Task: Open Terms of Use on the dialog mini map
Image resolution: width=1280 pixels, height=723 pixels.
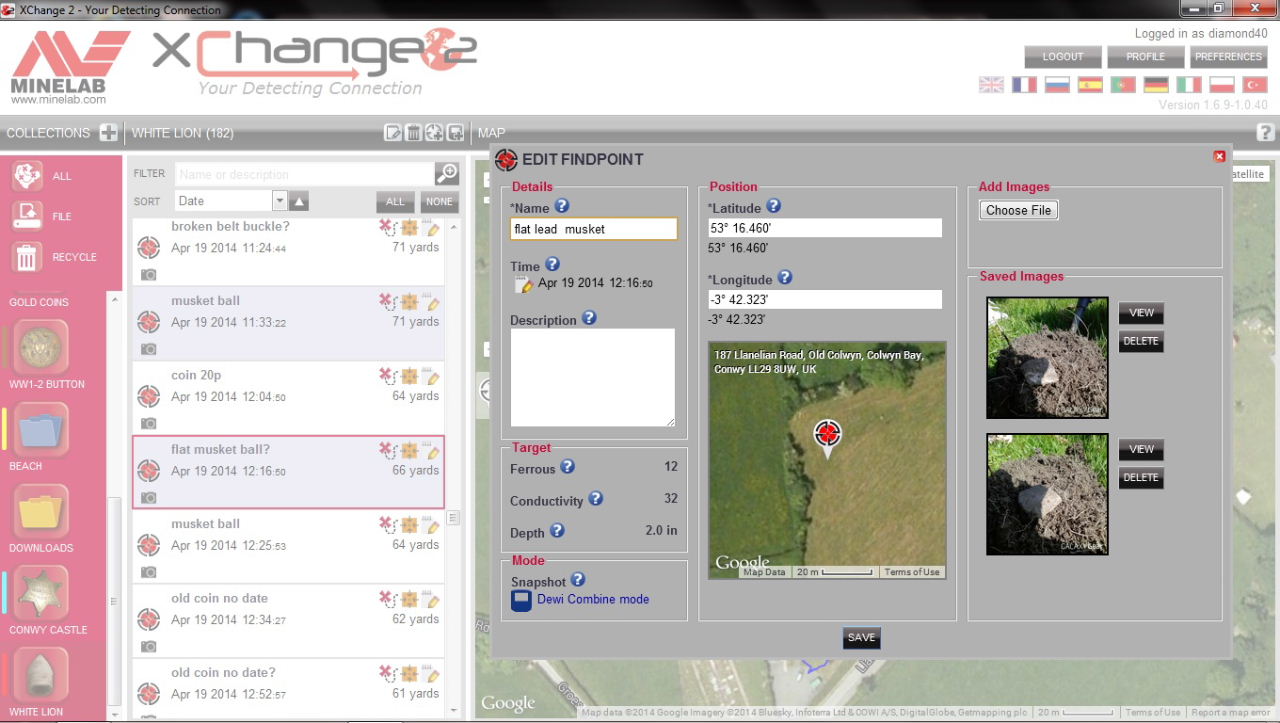Action: 912,572
